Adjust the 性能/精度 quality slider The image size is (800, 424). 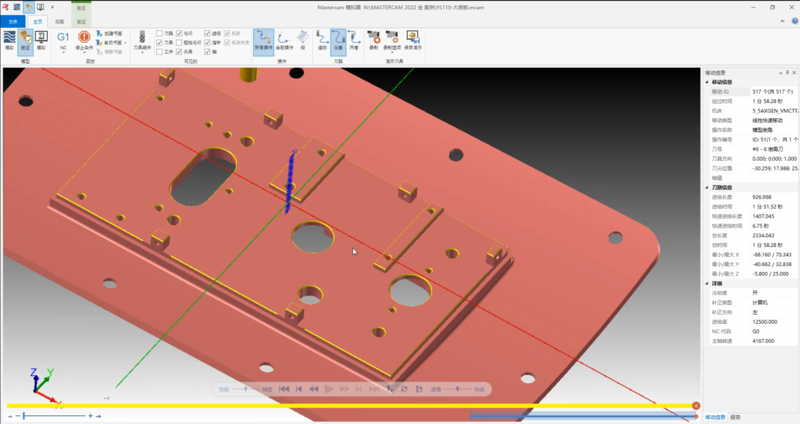246,389
